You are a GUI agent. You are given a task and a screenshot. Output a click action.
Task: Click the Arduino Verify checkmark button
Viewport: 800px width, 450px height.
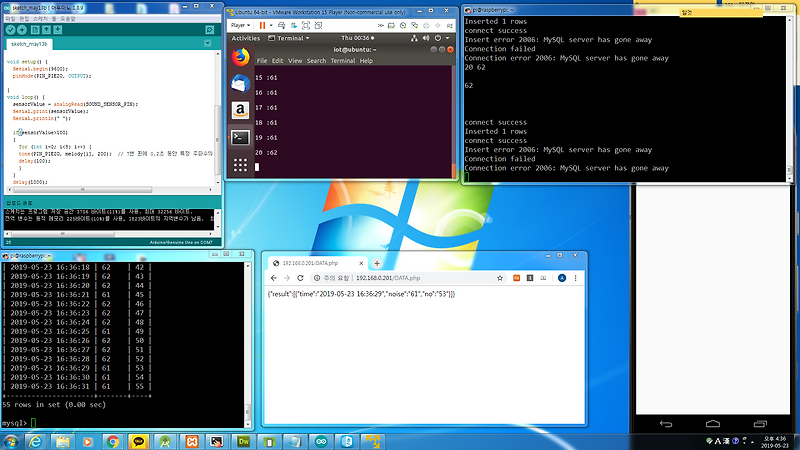point(10,30)
